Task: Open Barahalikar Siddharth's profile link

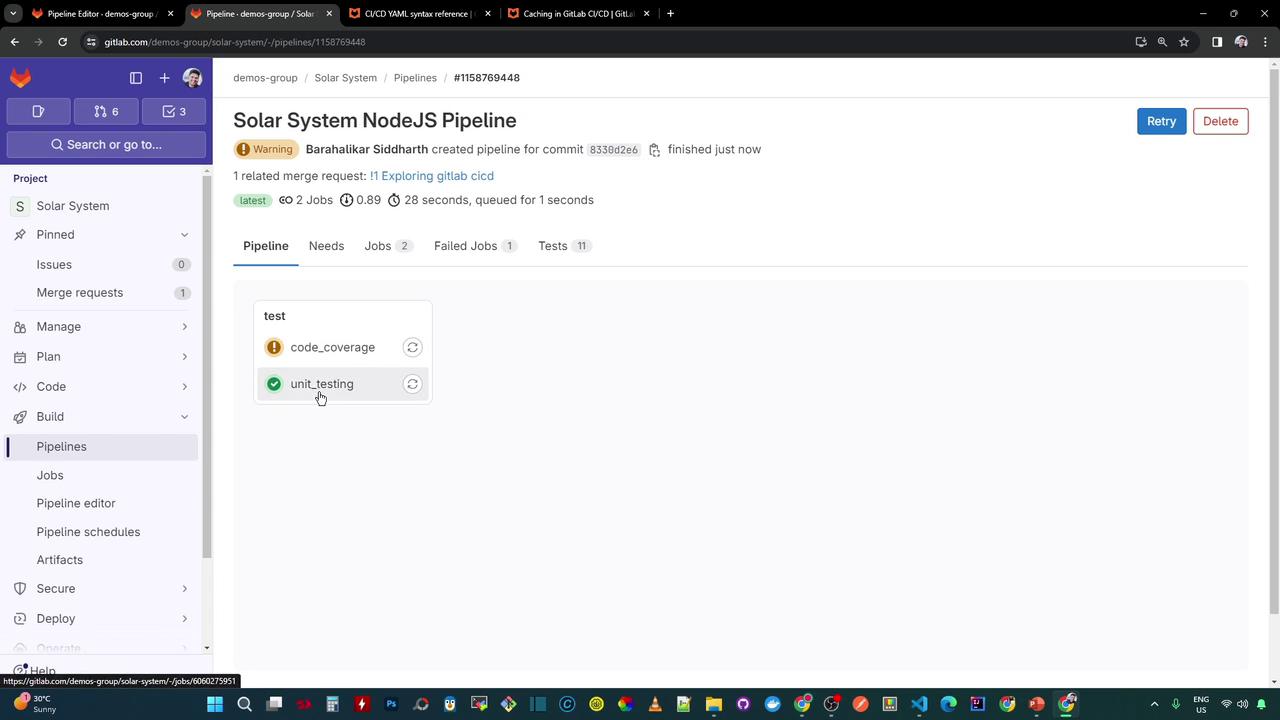Action: click(x=367, y=150)
